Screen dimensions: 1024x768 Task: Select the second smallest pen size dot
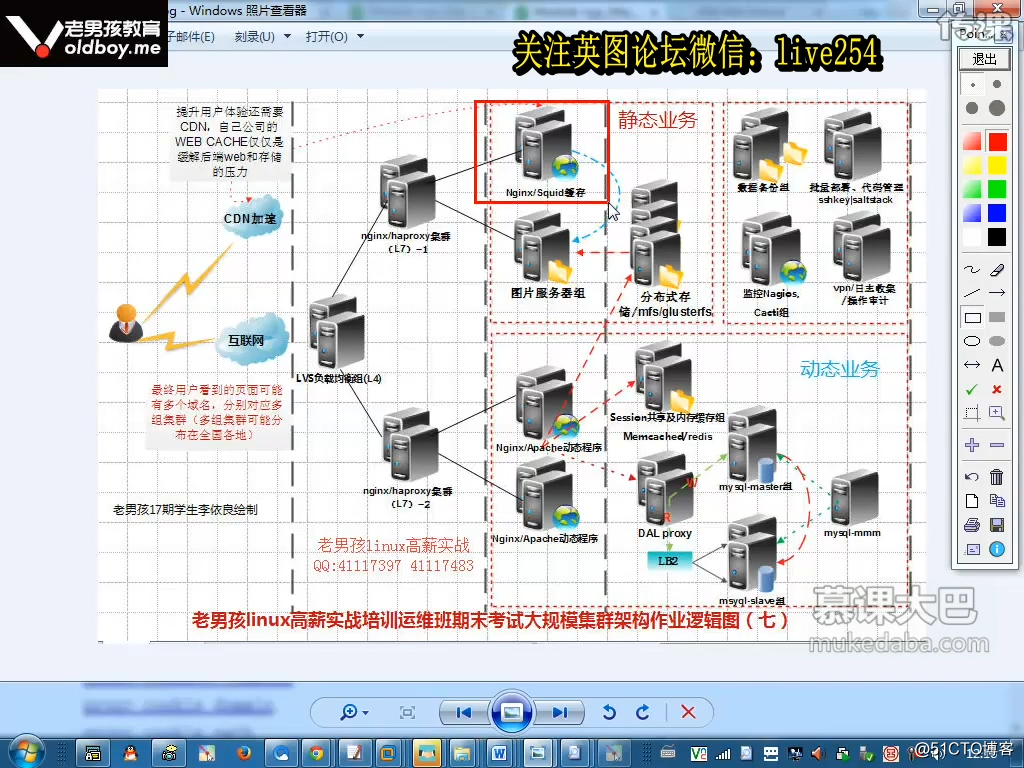click(997, 84)
